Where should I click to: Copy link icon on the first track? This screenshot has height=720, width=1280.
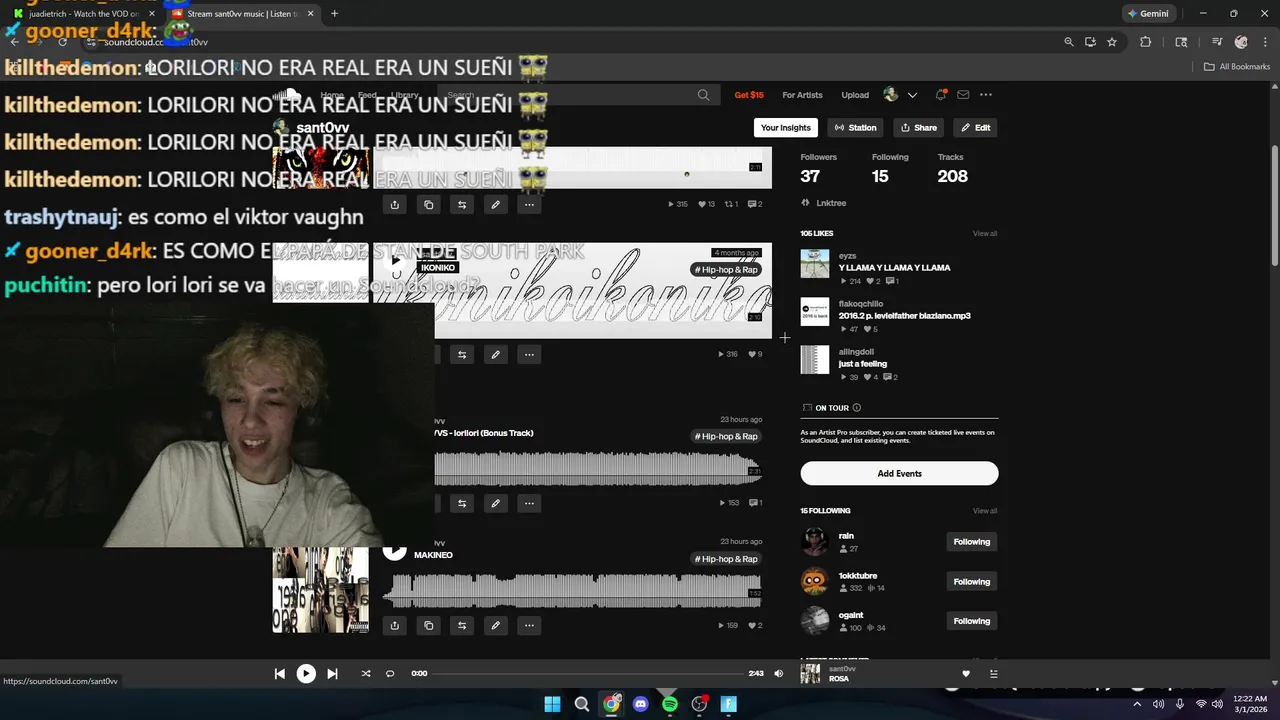coord(428,205)
